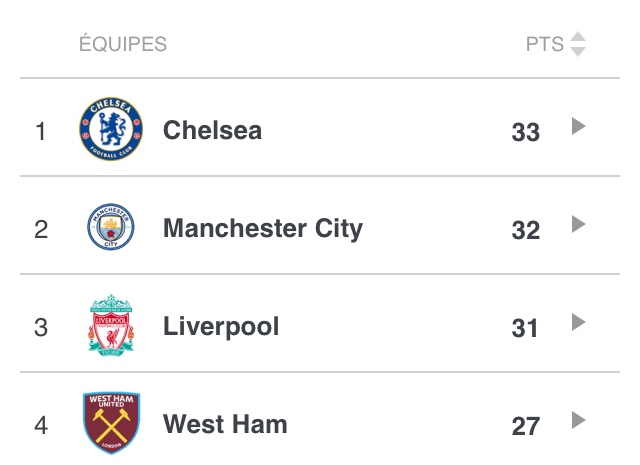The width and height of the screenshot is (640, 465).
Task: Select Manchester City's 32 points value
Action: [525, 230]
